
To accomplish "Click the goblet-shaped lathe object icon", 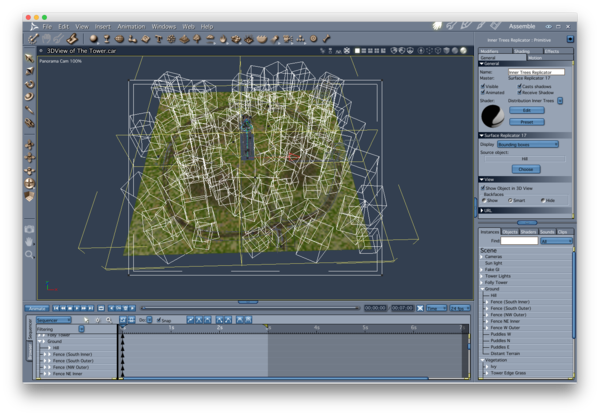I will click(x=107, y=39).
